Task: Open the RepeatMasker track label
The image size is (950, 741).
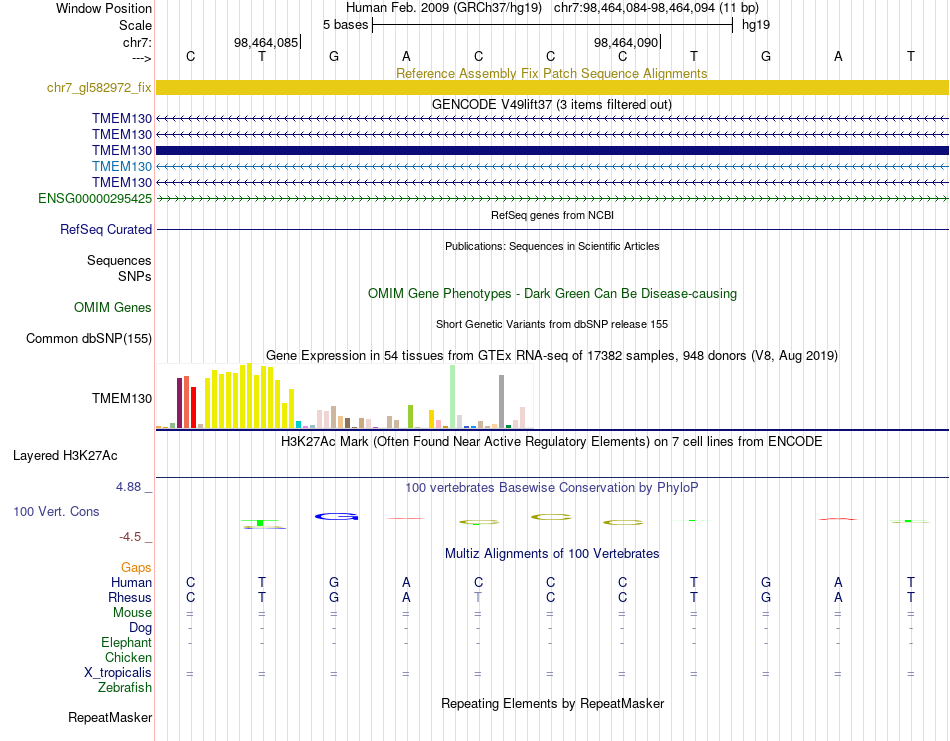Action: pyautogui.click(x=110, y=717)
